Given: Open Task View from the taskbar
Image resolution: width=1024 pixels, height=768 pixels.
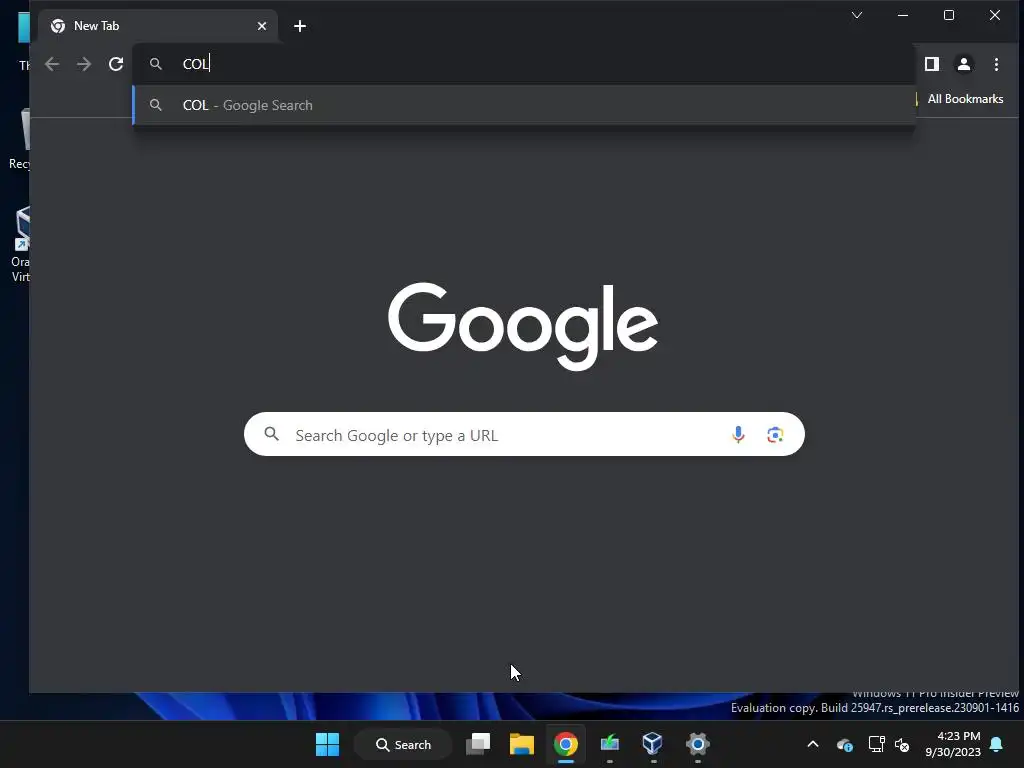Looking at the screenshot, I should pos(478,744).
